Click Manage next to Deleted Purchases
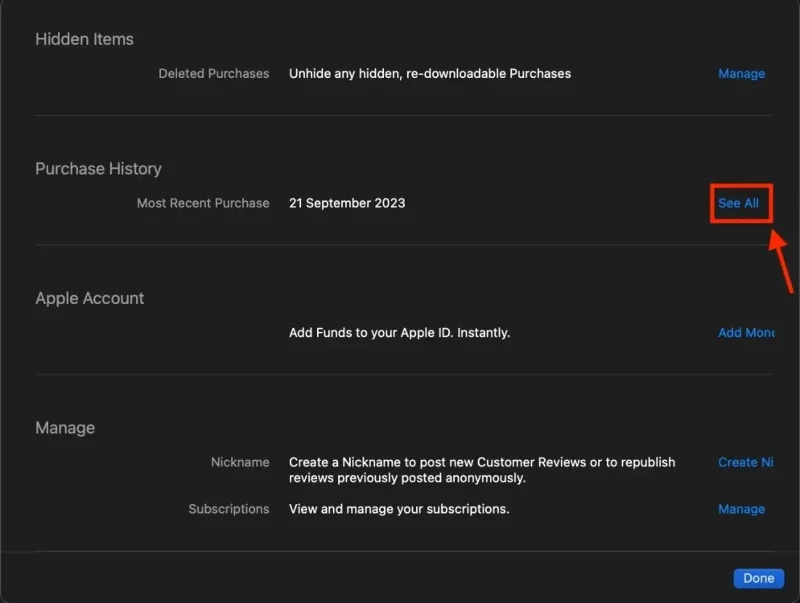800x603 pixels. click(x=741, y=73)
